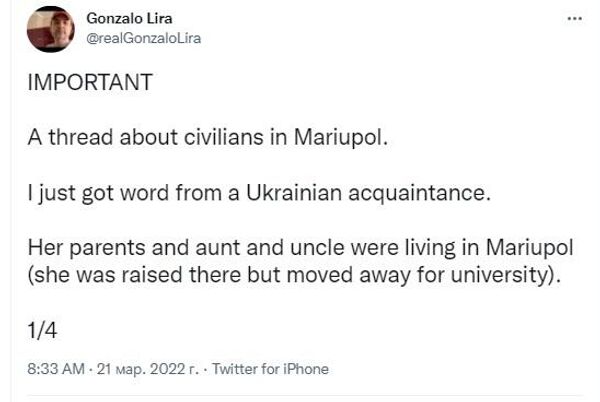Click the 1/4 thread counter
This screenshot has height=402, width=600.
coord(40,330)
